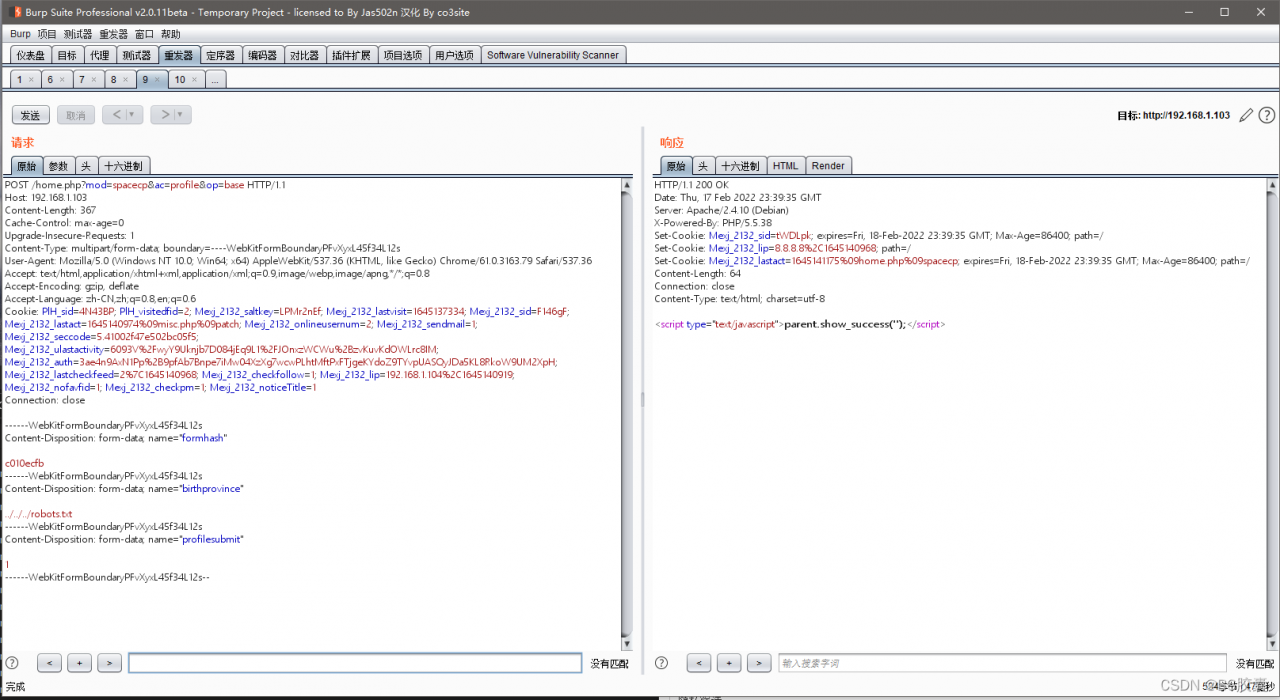Image resolution: width=1280 pixels, height=700 pixels.
Task: Go to next match in response search
Action: point(759,662)
